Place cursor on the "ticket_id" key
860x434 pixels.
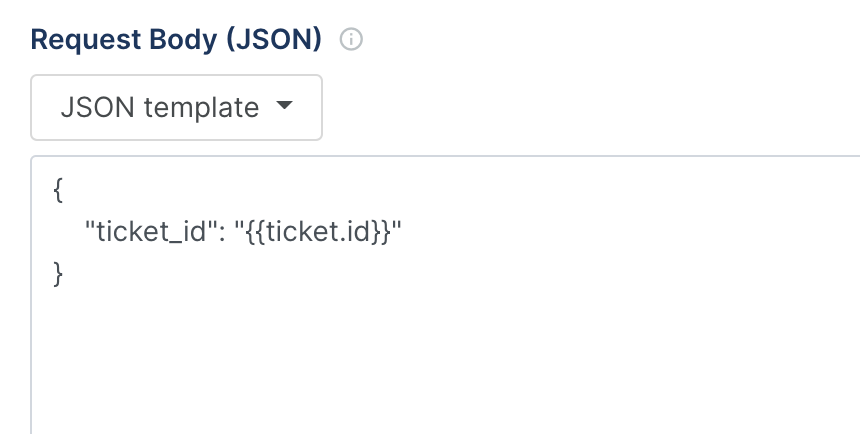pos(146,232)
